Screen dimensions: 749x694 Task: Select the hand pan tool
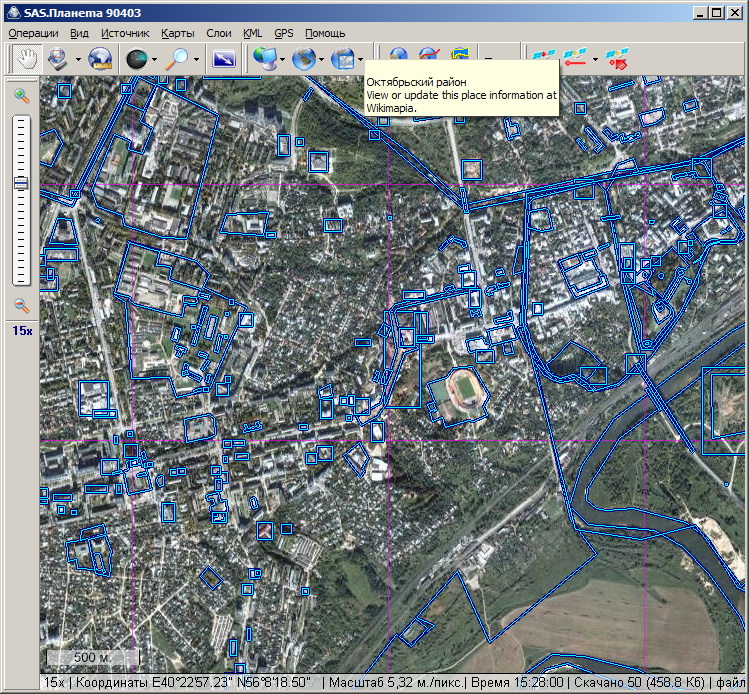(x=25, y=59)
